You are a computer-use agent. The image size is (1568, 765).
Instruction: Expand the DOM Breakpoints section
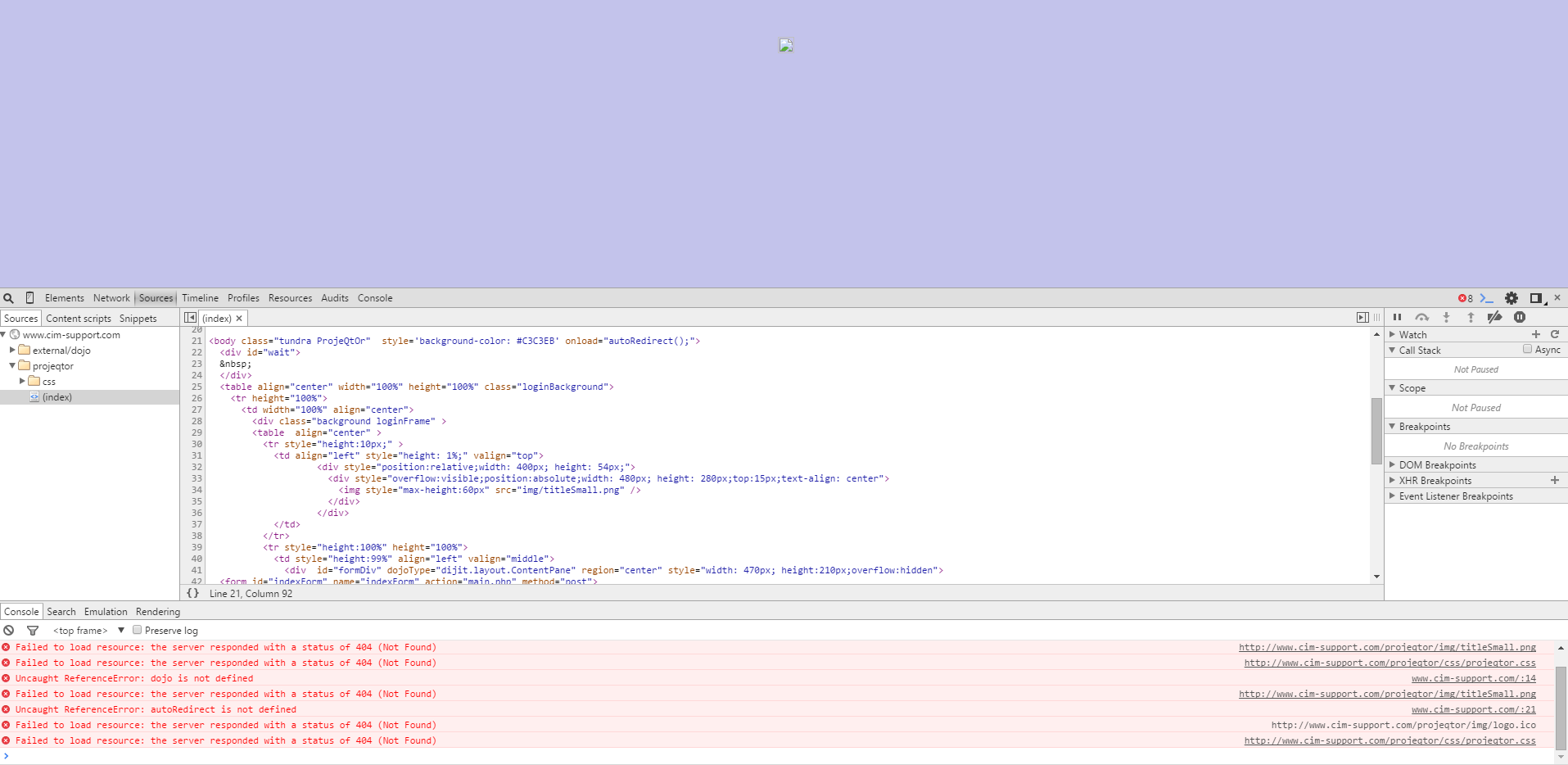click(1392, 465)
